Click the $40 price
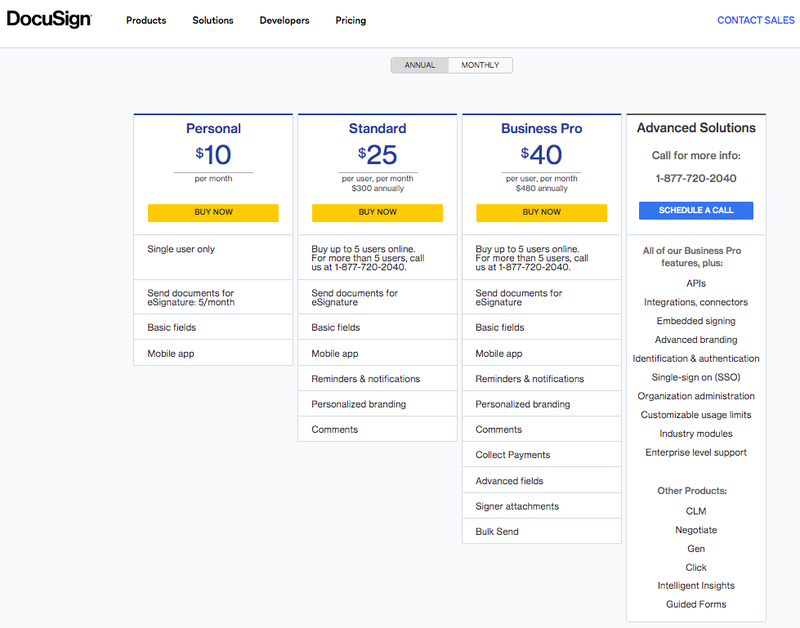The width and height of the screenshot is (800, 628). [541, 155]
